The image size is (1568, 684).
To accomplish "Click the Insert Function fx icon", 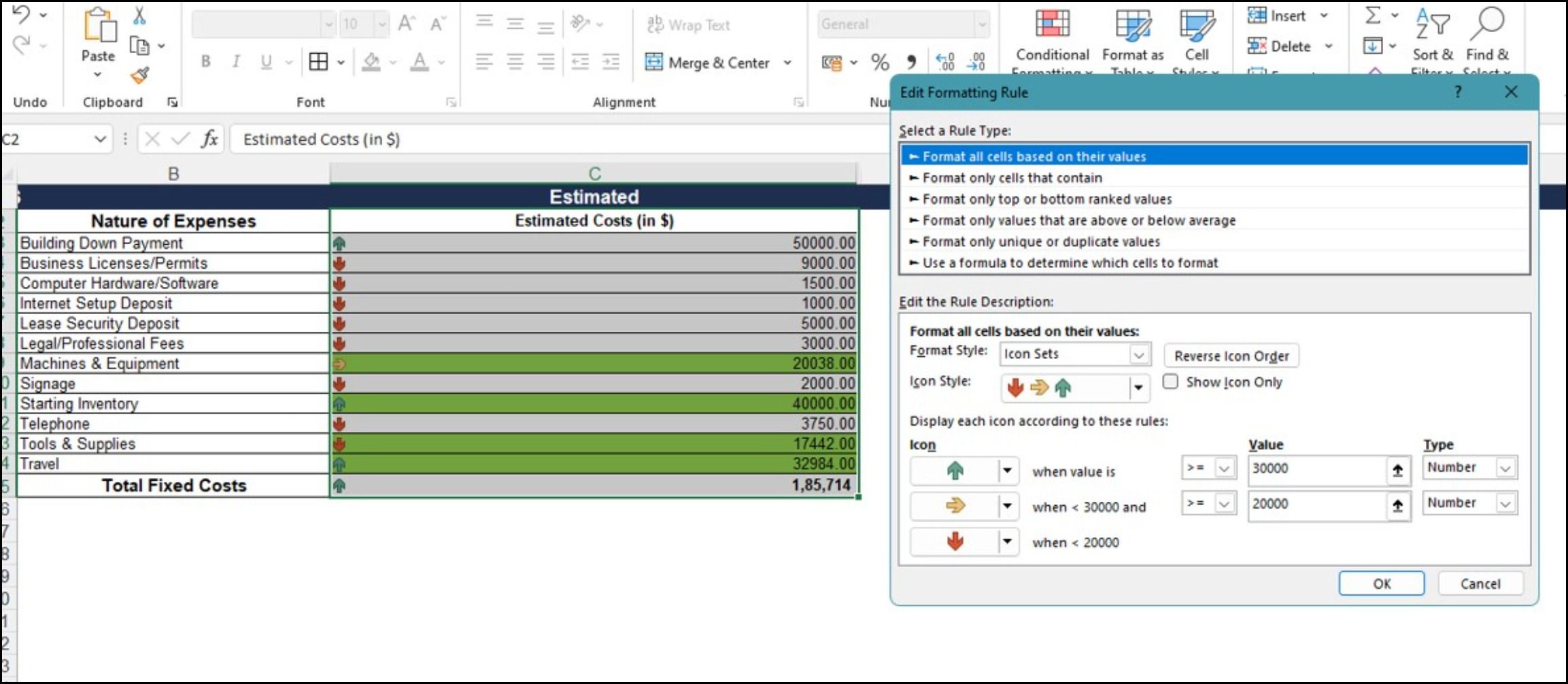I will [209, 139].
